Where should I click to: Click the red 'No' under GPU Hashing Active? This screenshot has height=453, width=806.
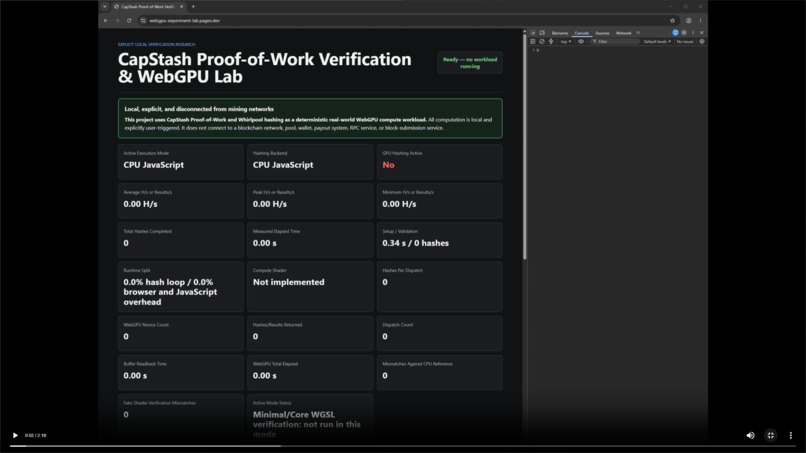tap(388, 165)
